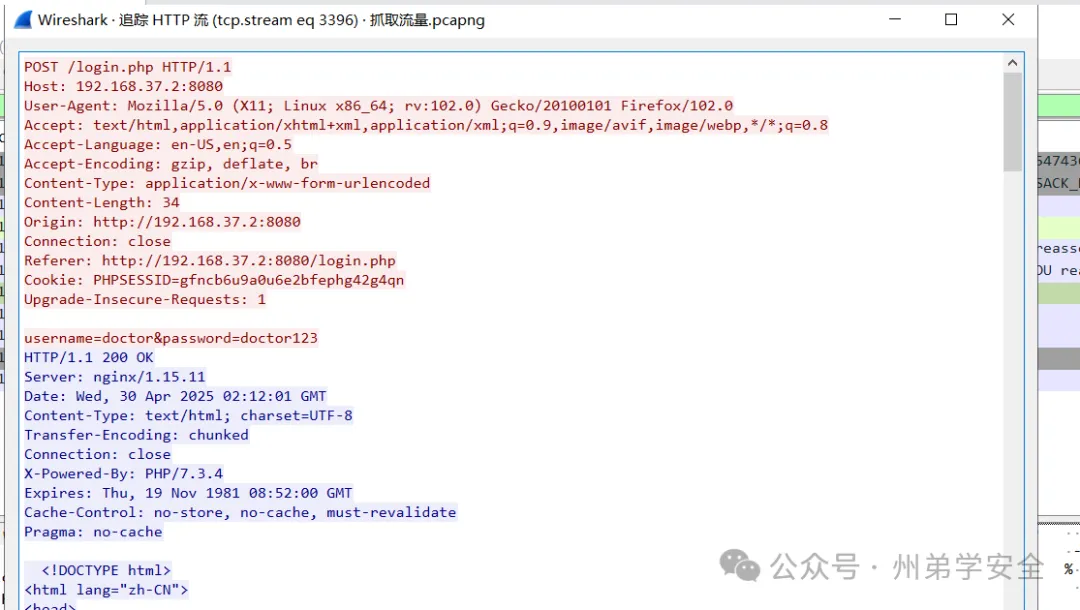Minimize the Follow HTTP Stream window
The width and height of the screenshot is (1080, 610).
coord(895,19)
